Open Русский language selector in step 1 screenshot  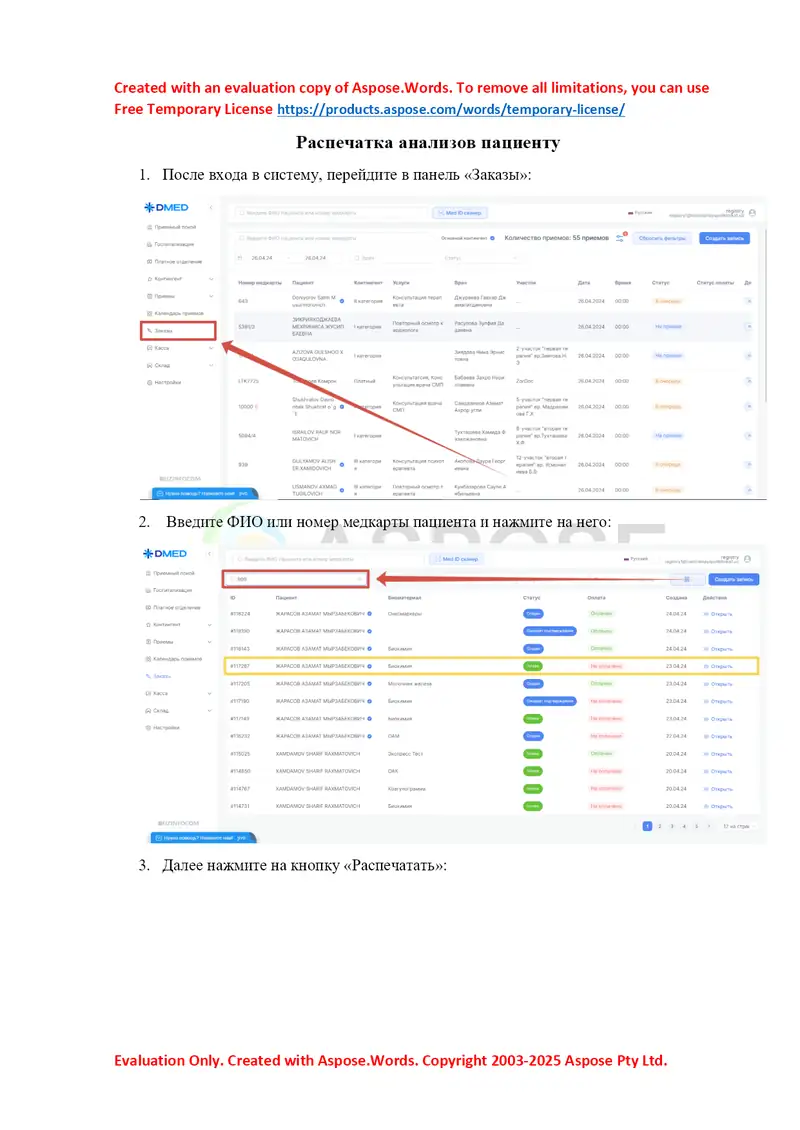[x=640, y=213]
